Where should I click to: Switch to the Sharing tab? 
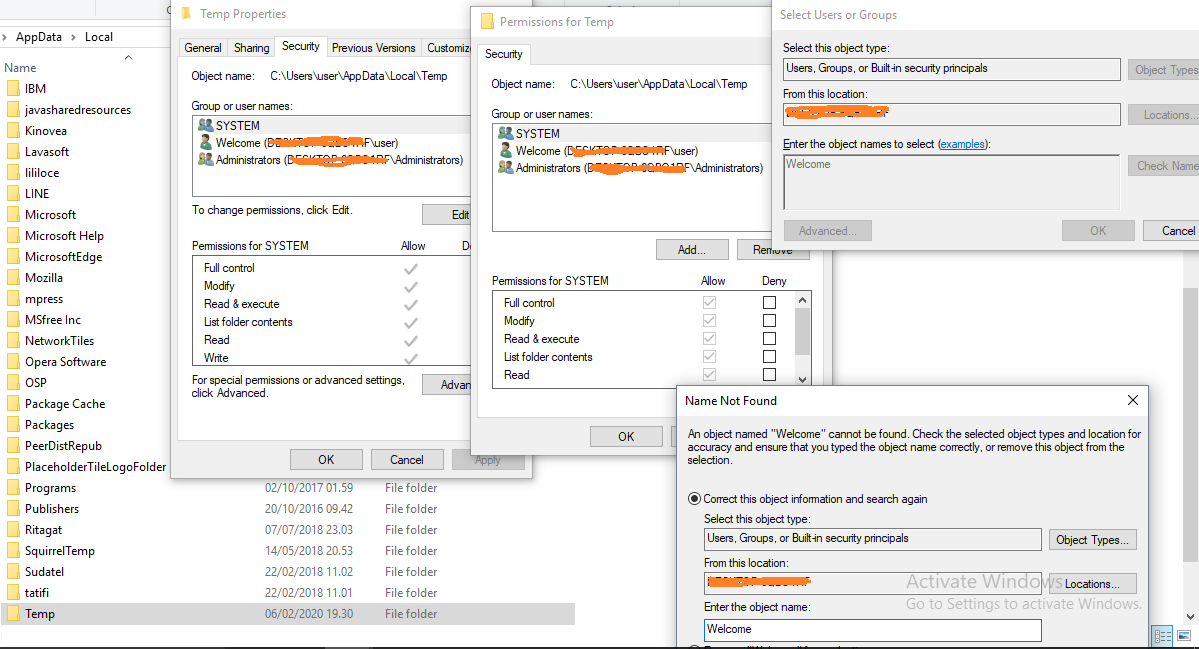pos(250,47)
